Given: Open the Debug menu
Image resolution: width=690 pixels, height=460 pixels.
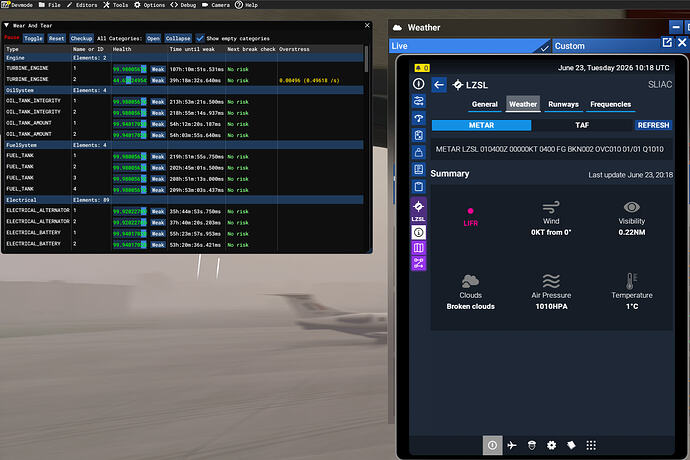Looking at the screenshot, I should click(x=183, y=5).
